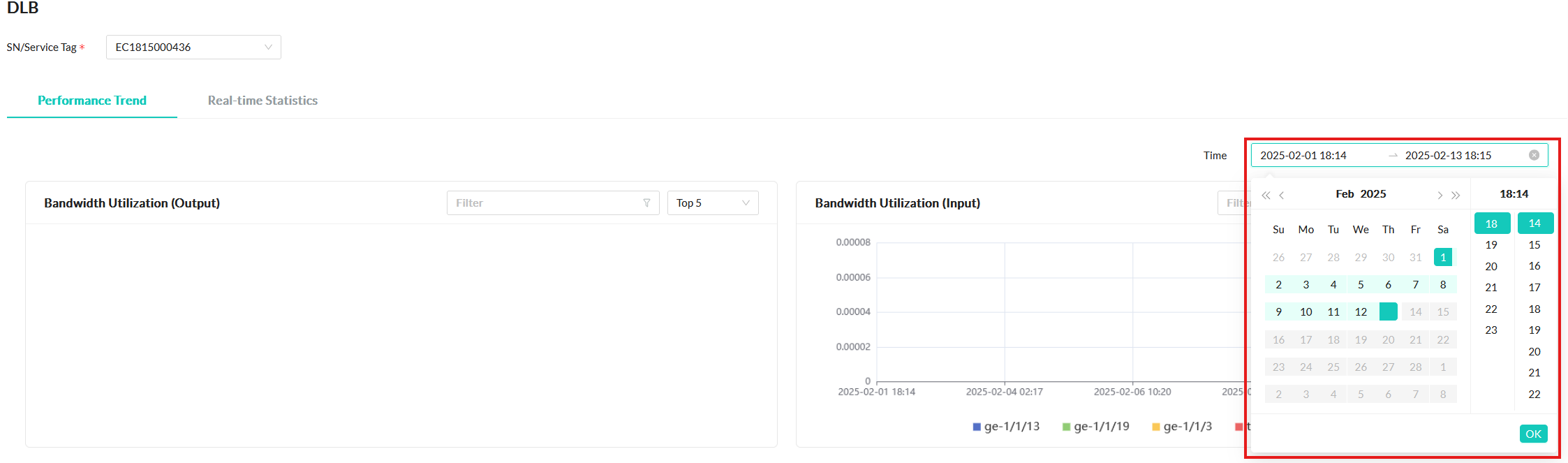Toggle ge-1/1/3 legend series

(1181, 427)
